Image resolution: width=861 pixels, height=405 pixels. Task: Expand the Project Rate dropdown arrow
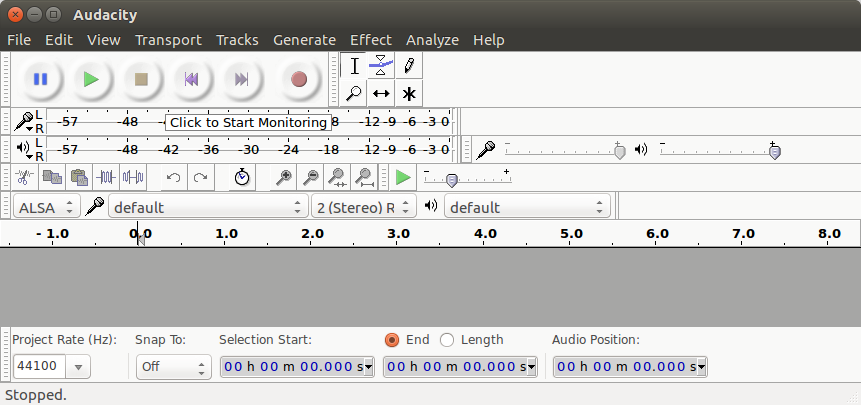point(78,367)
